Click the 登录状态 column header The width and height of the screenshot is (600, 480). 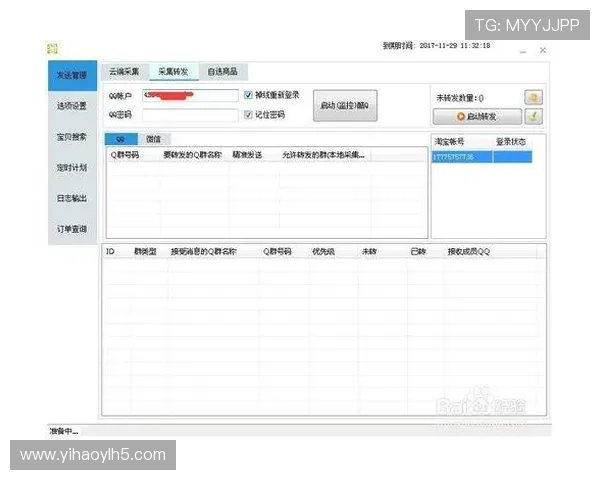click(511, 142)
